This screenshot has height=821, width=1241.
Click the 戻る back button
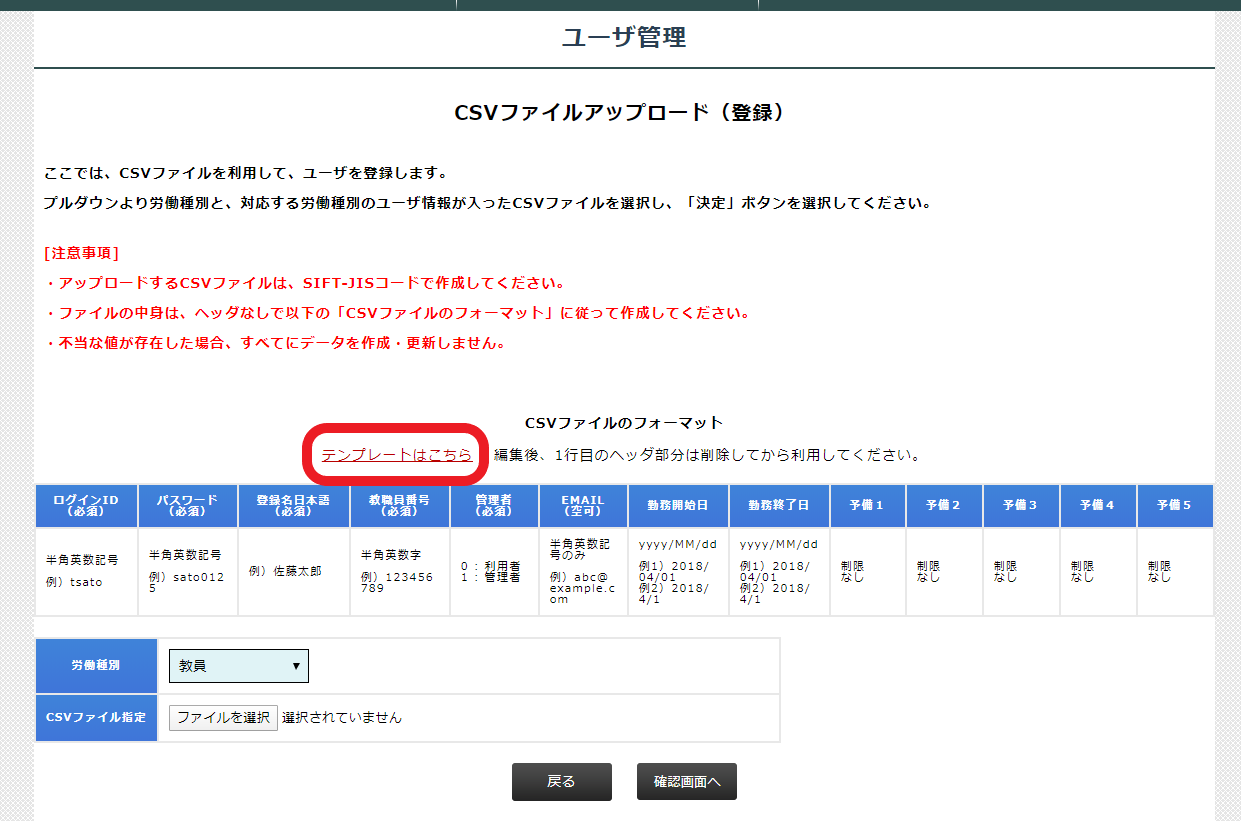tap(561, 782)
